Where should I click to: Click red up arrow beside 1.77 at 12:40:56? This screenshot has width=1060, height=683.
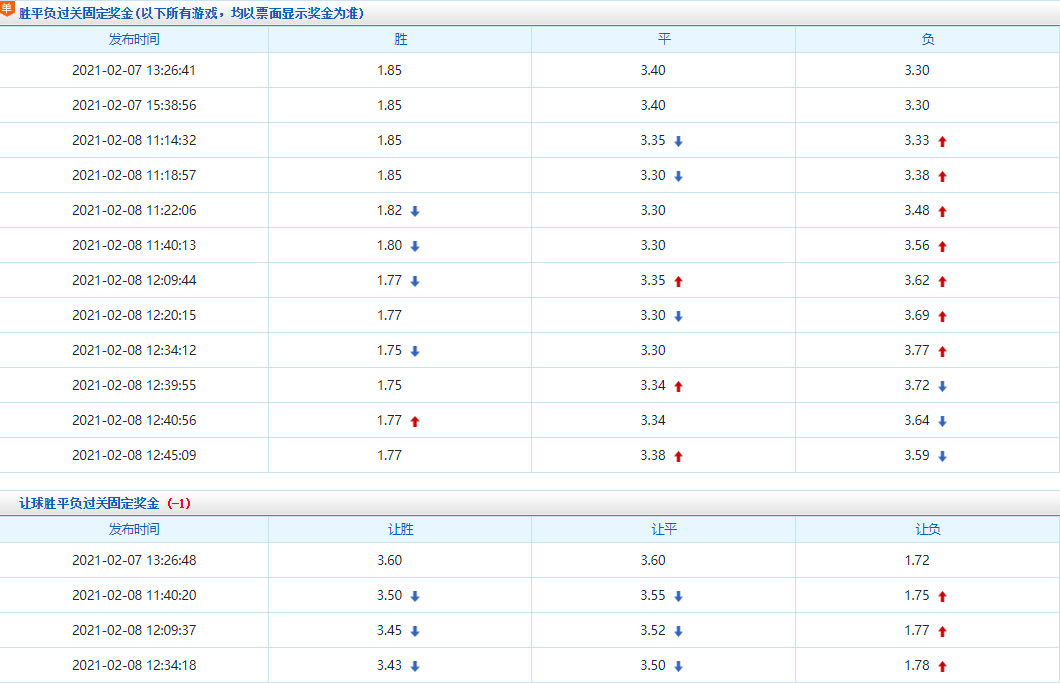click(x=415, y=422)
